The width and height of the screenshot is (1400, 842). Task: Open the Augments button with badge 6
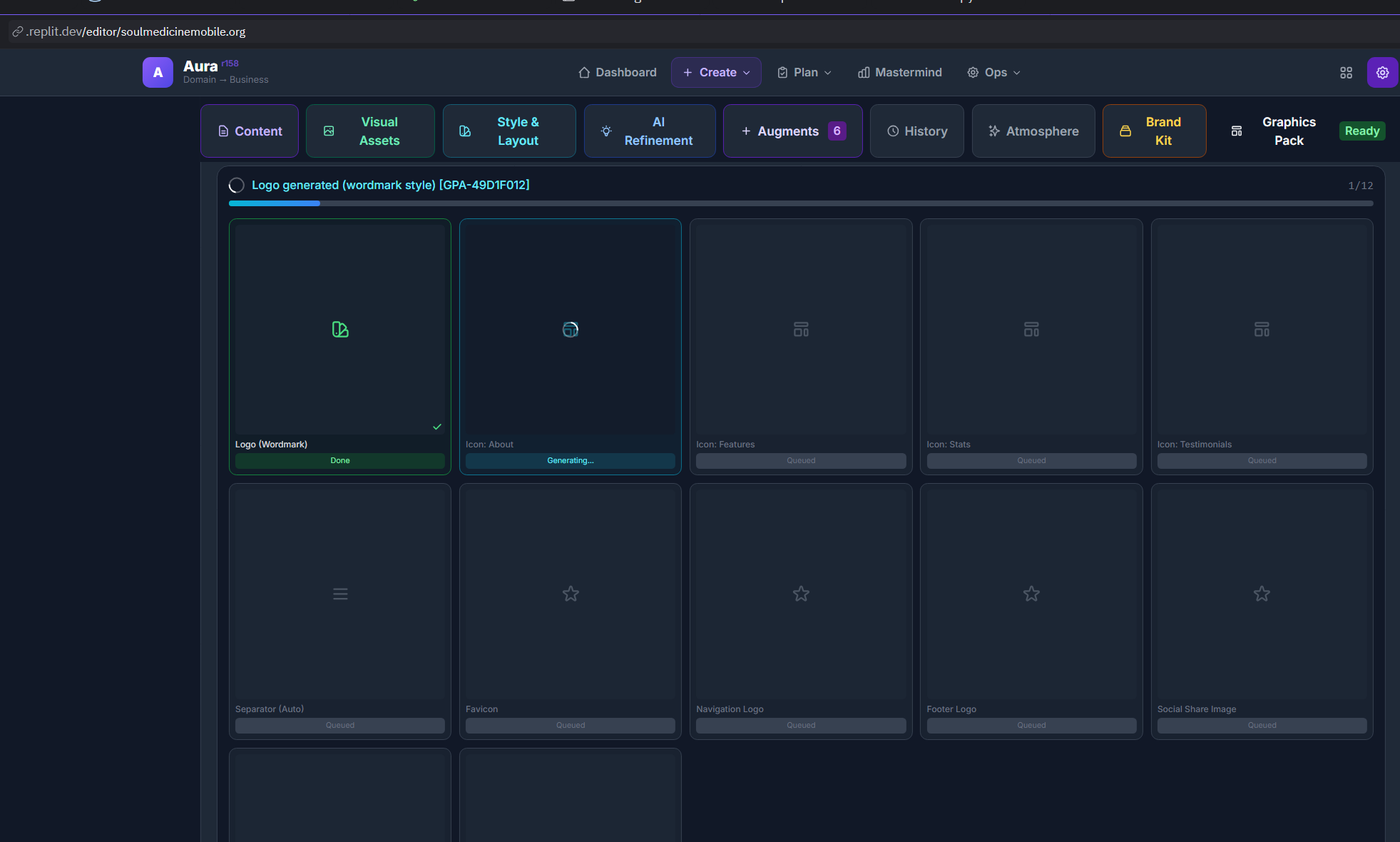tap(792, 131)
